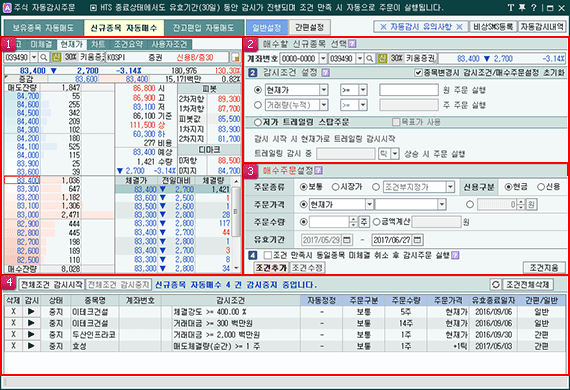This screenshot has height=390, width=570.
Task: Click the 조건지움 button
Action: (544, 268)
